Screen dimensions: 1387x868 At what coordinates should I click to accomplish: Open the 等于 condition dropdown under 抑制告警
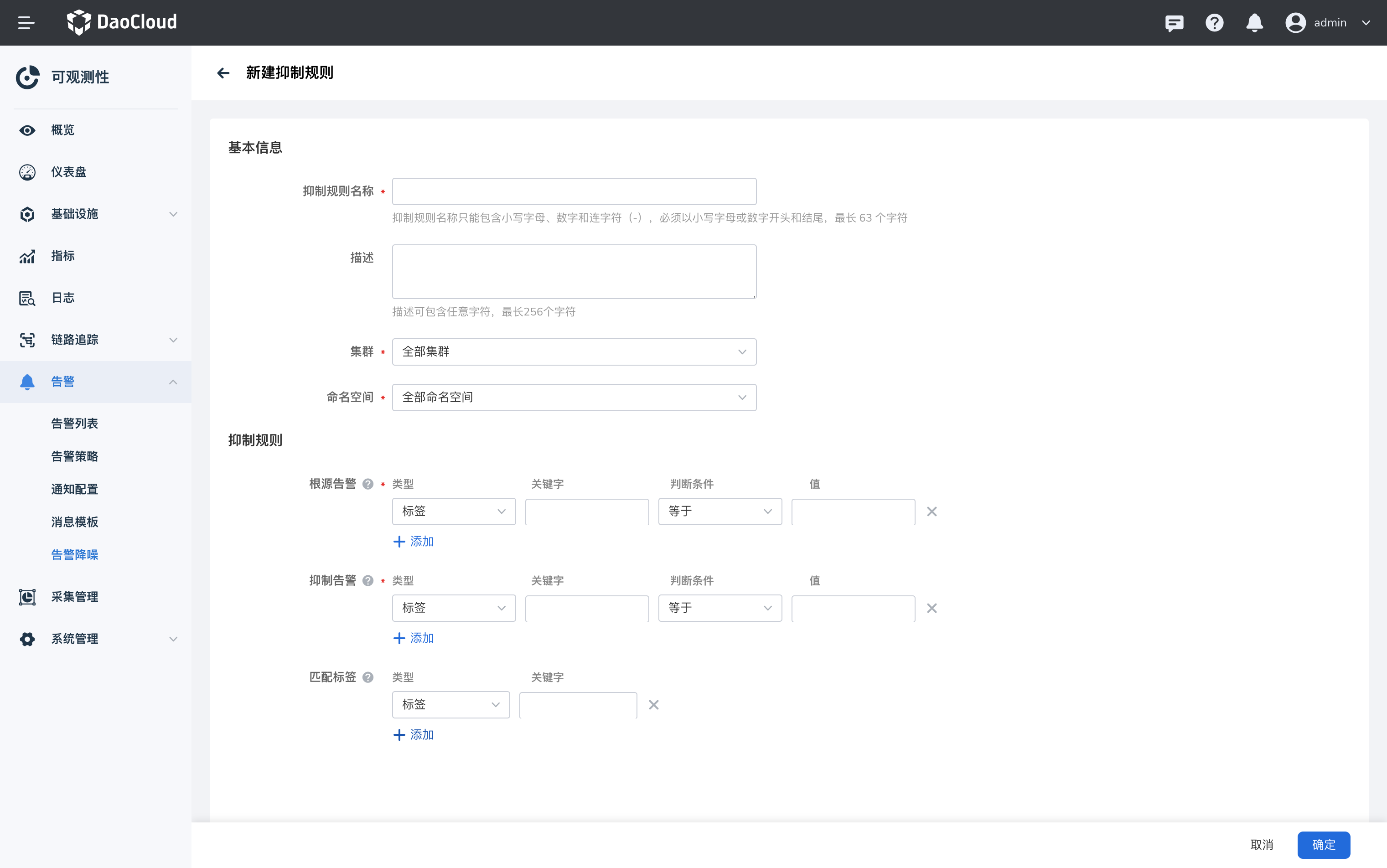719,608
